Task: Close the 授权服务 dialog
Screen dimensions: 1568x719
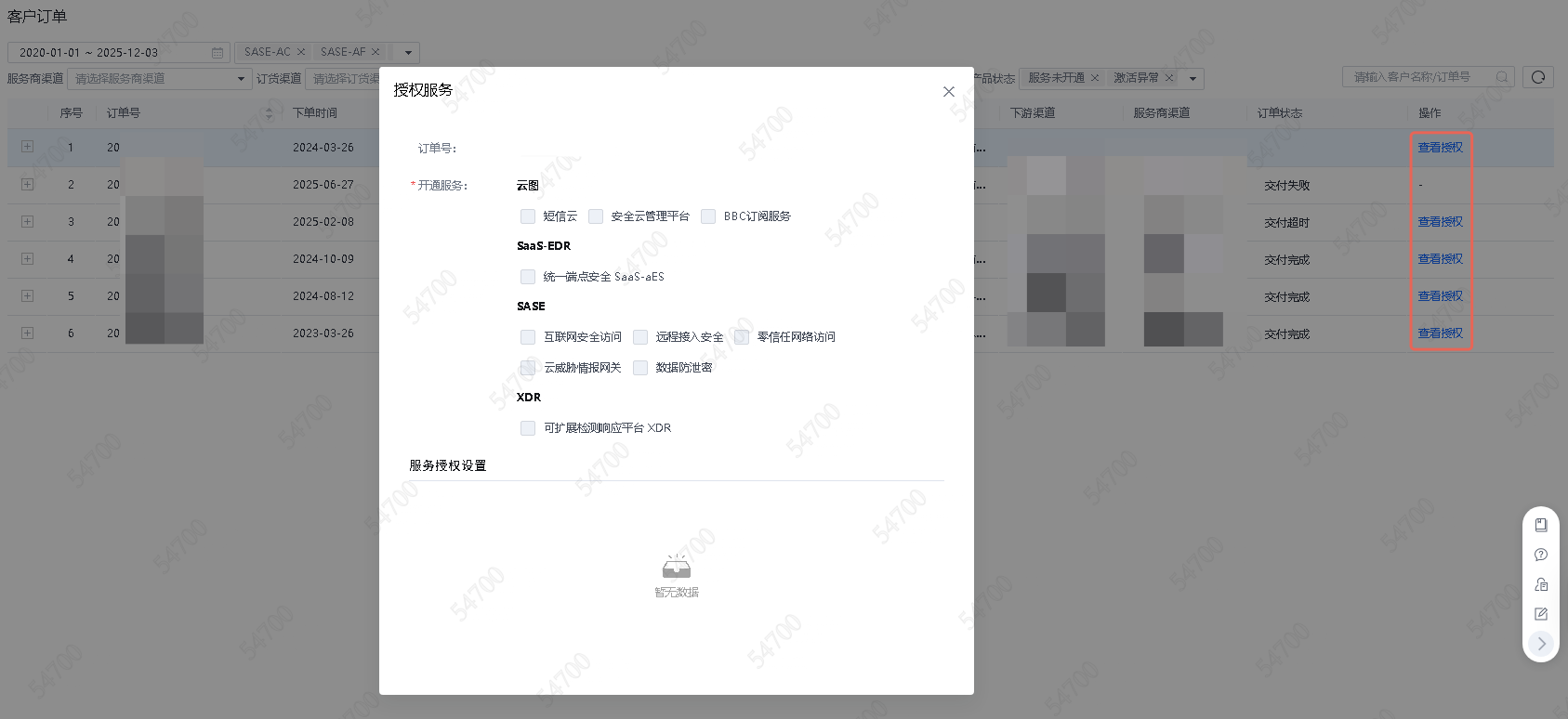Action: click(x=948, y=91)
